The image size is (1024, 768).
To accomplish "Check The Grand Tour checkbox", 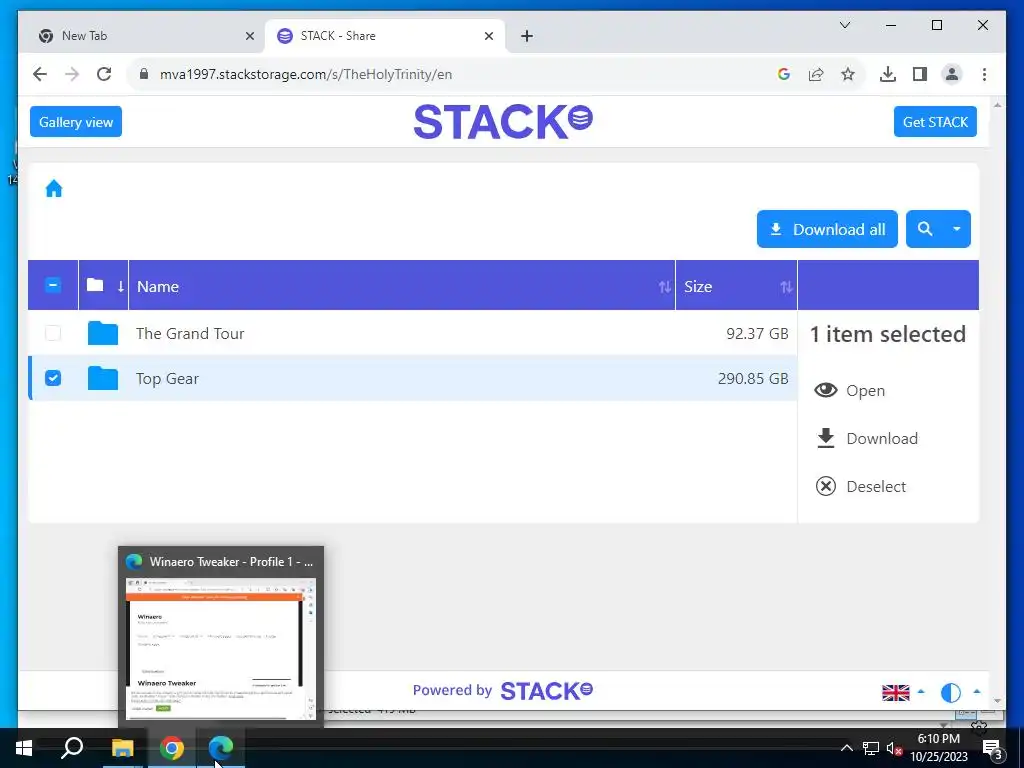I will pos(53,333).
